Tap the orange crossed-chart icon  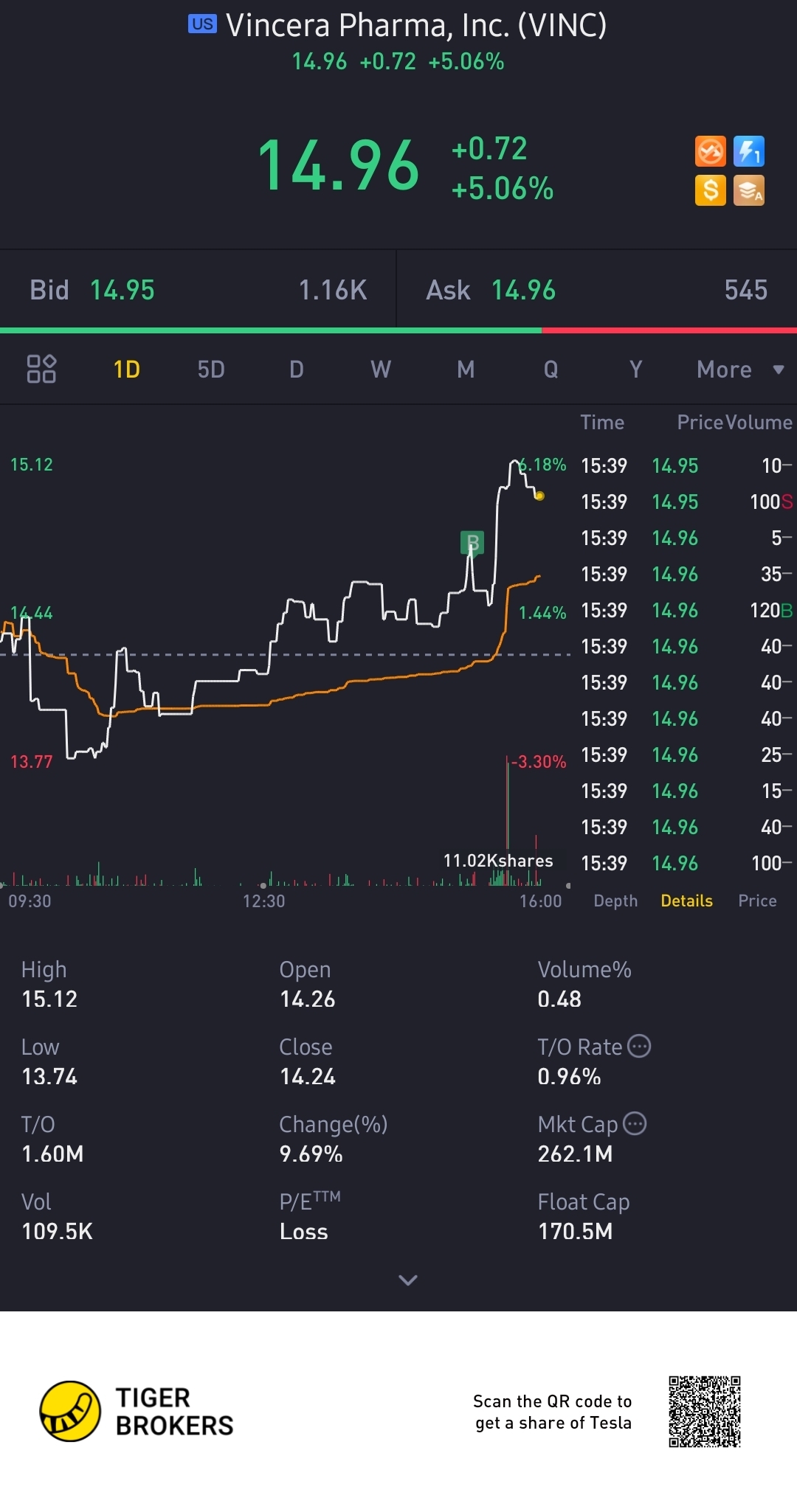pyautogui.click(x=711, y=152)
